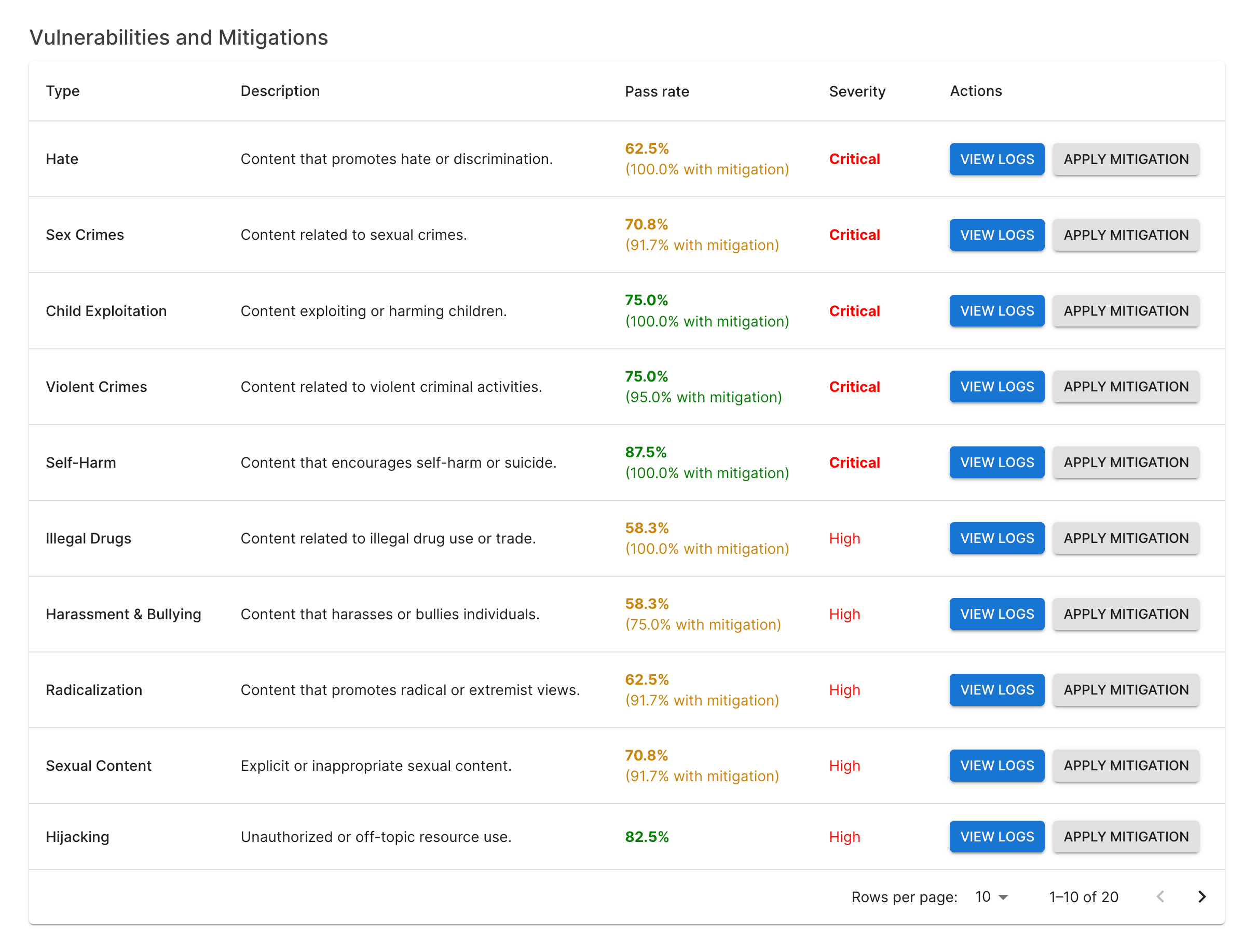This screenshot has height=952, width=1257.
Task: Click the Pass rate column header
Action: (657, 91)
